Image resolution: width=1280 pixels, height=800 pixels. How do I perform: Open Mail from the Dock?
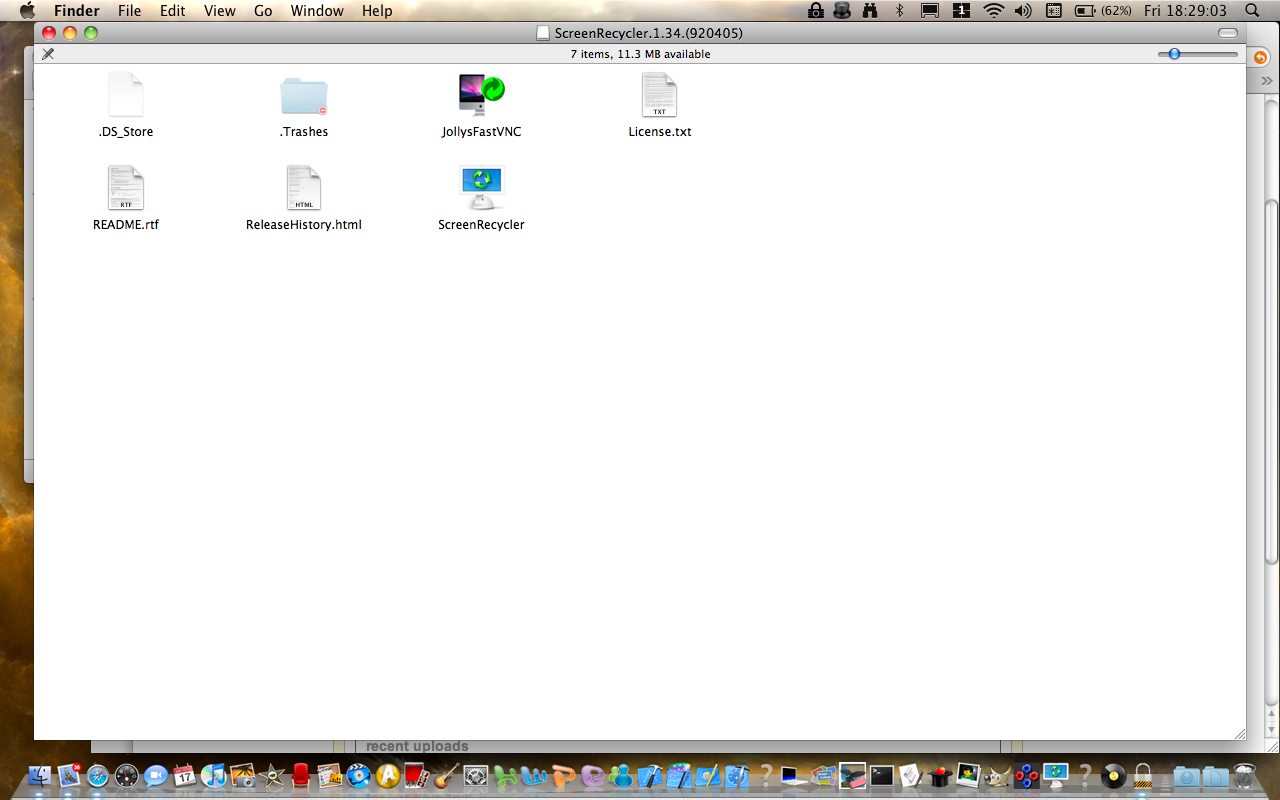coord(69,775)
